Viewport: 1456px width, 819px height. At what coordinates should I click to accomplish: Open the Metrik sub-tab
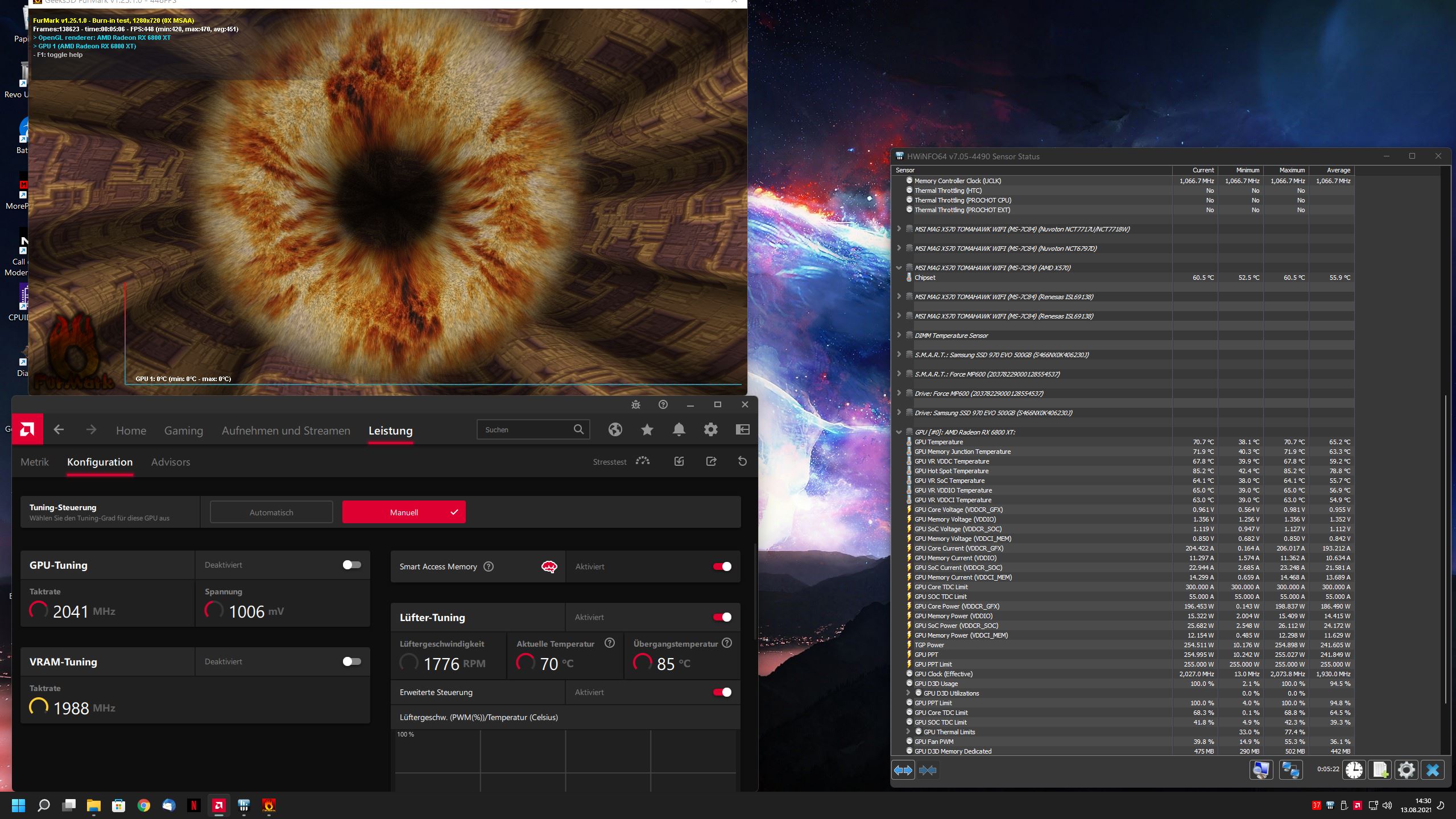[x=35, y=462]
